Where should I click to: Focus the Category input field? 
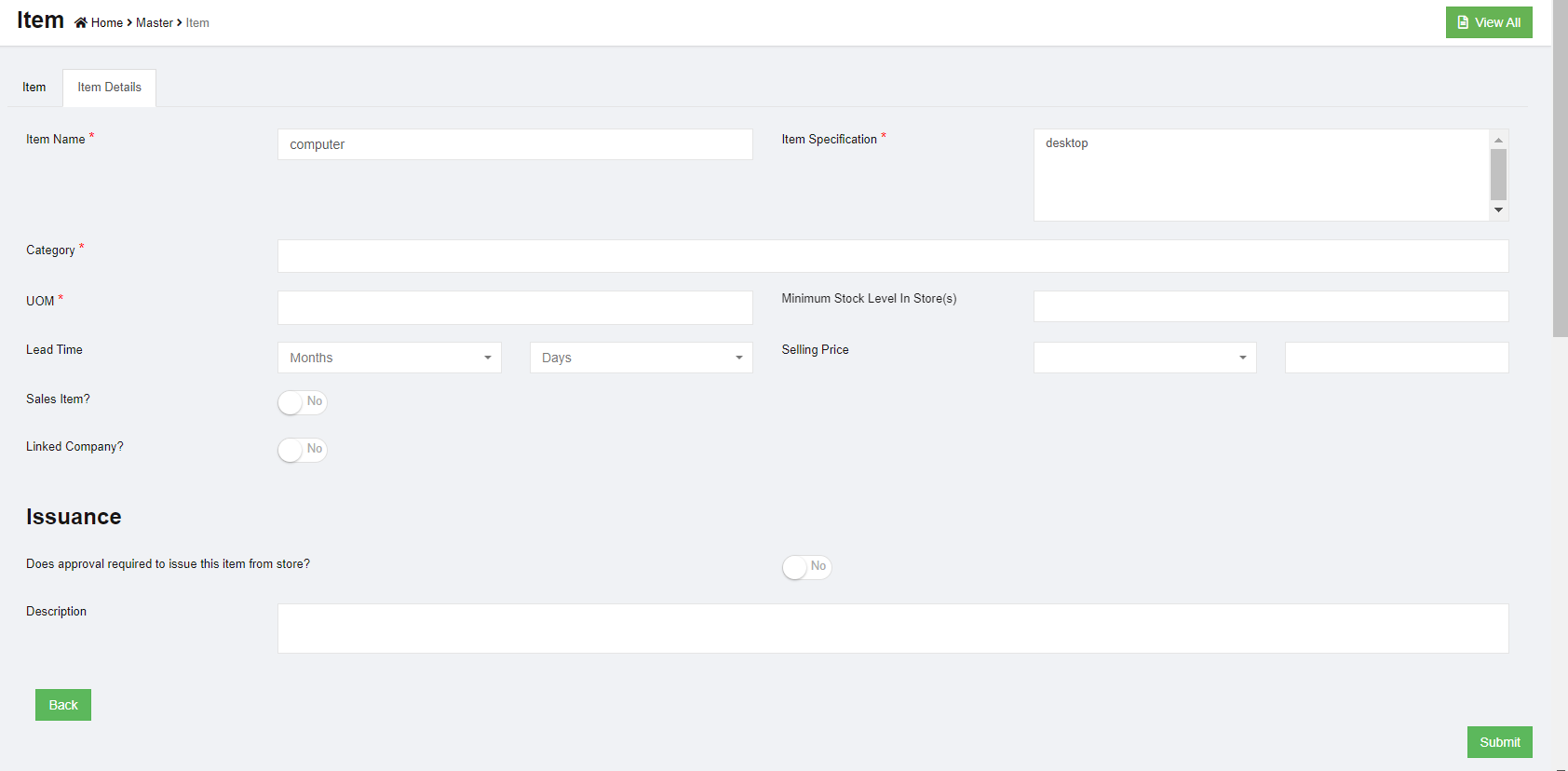892,256
